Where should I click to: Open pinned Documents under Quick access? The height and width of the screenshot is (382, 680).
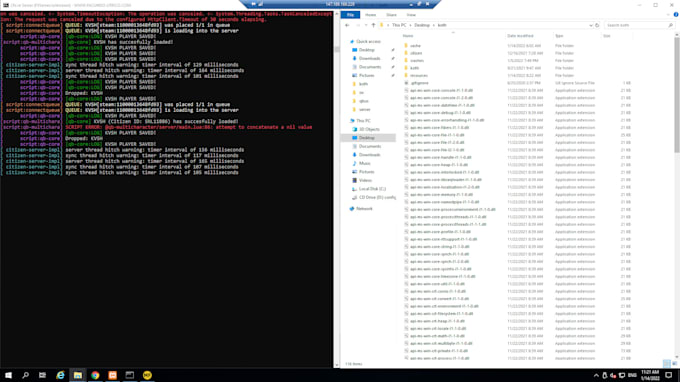370,67
